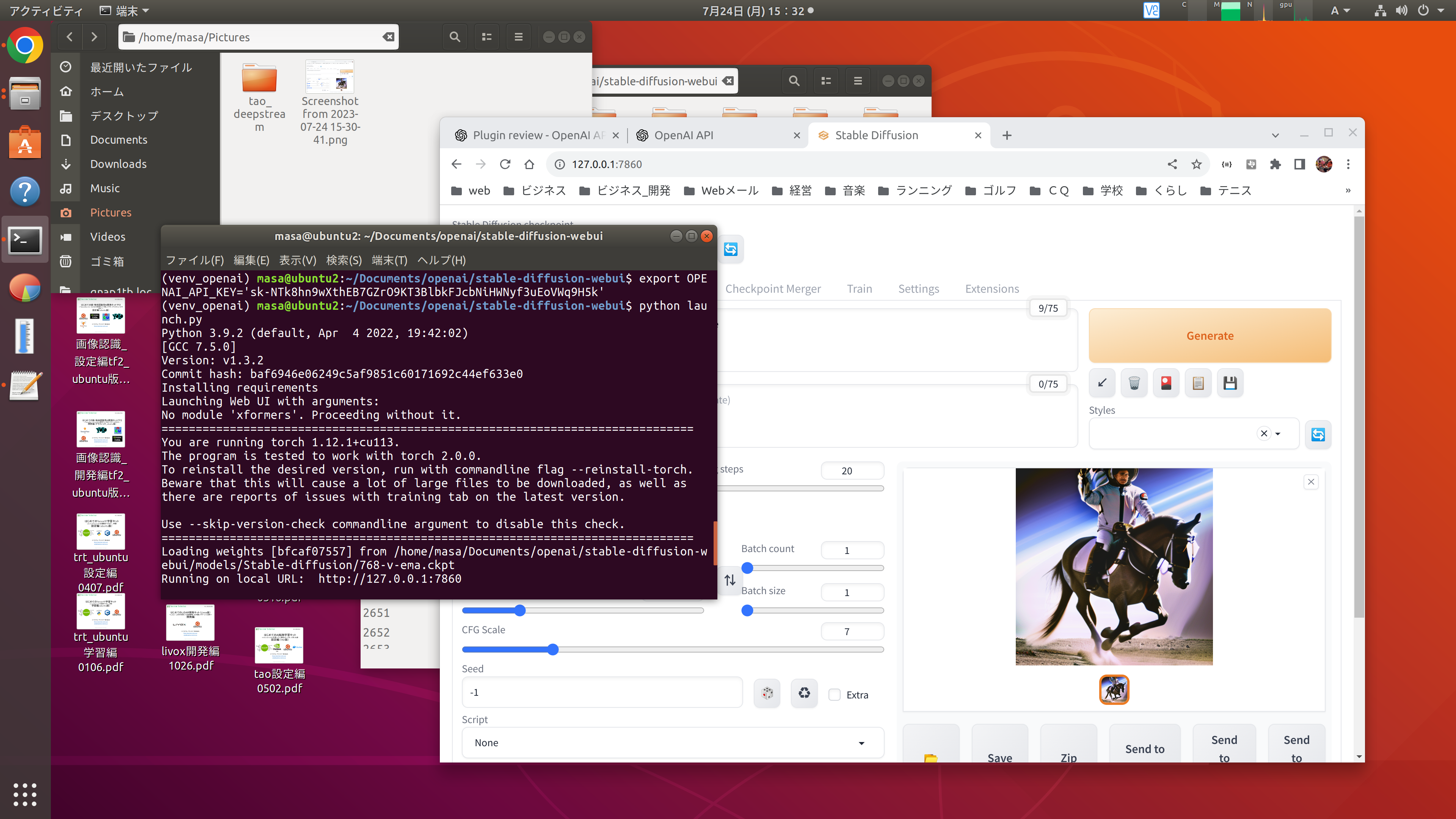Click the Seed input field

[x=602, y=692]
